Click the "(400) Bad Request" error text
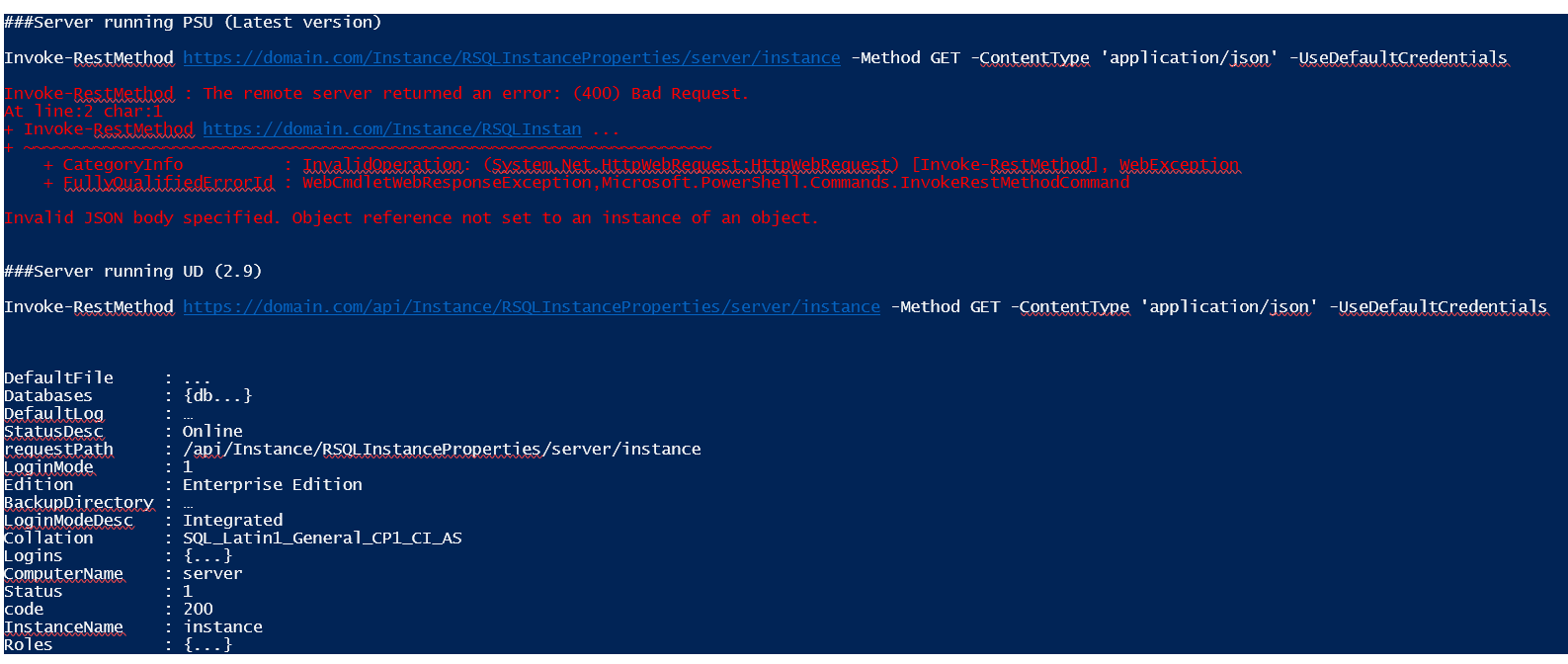1568x664 pixels. (659, 93)
